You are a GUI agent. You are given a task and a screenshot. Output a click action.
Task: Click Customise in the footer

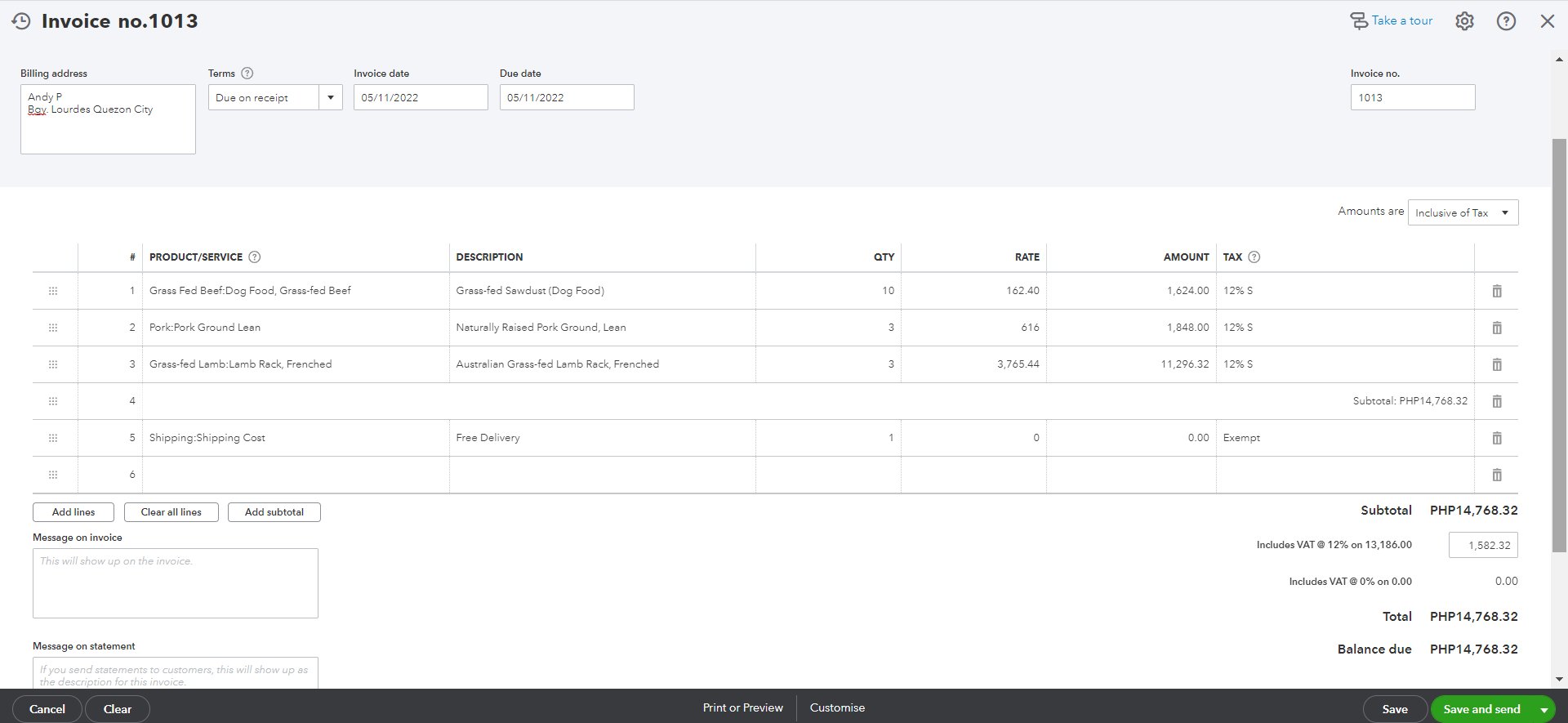pyautogui.click(x=837, y=707)
